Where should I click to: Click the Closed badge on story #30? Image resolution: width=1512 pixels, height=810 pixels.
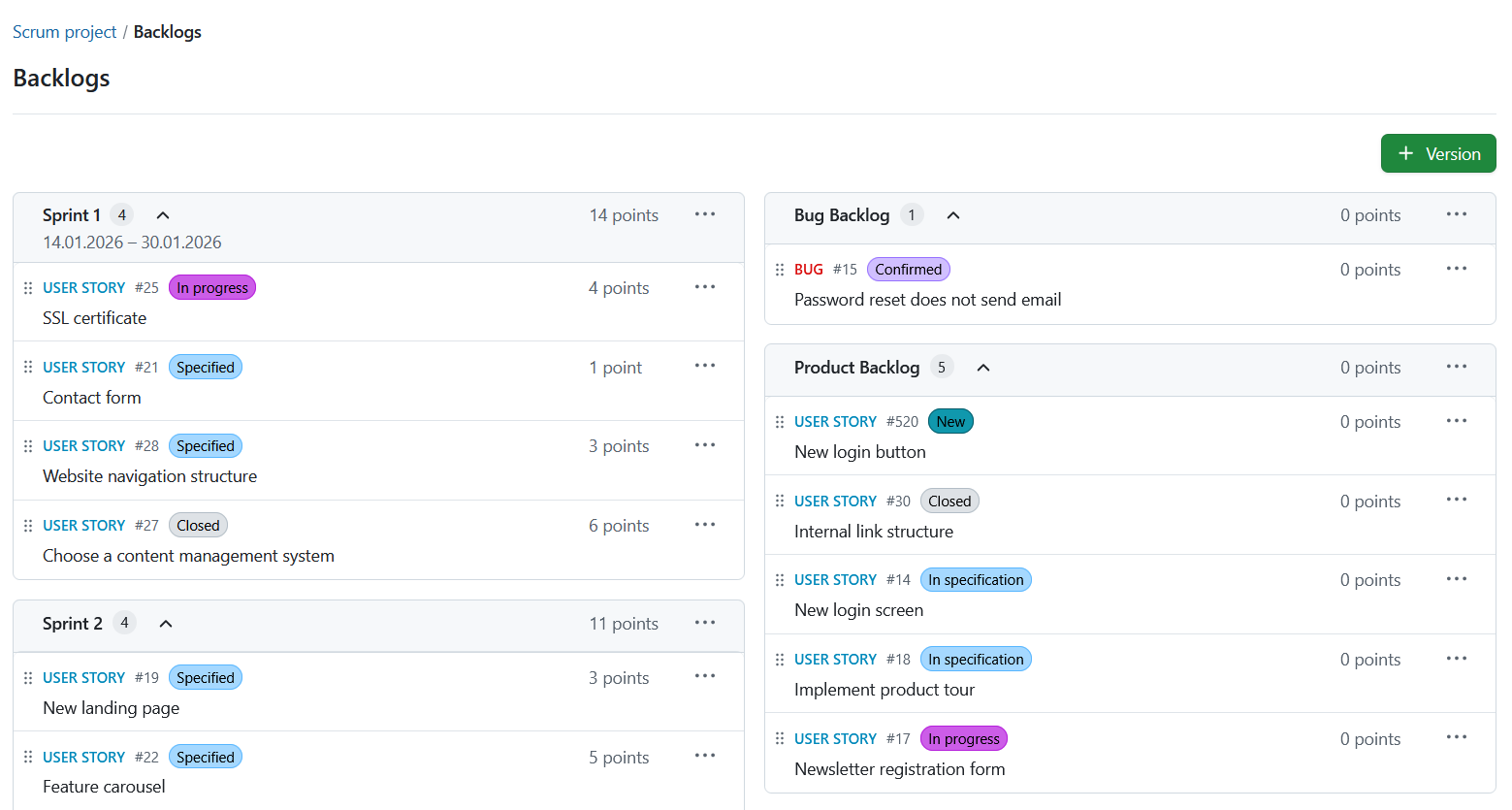click(949, 501)
